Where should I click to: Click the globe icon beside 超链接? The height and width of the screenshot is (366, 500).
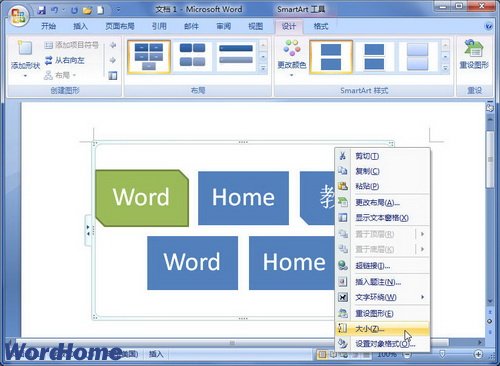point(343,265)
